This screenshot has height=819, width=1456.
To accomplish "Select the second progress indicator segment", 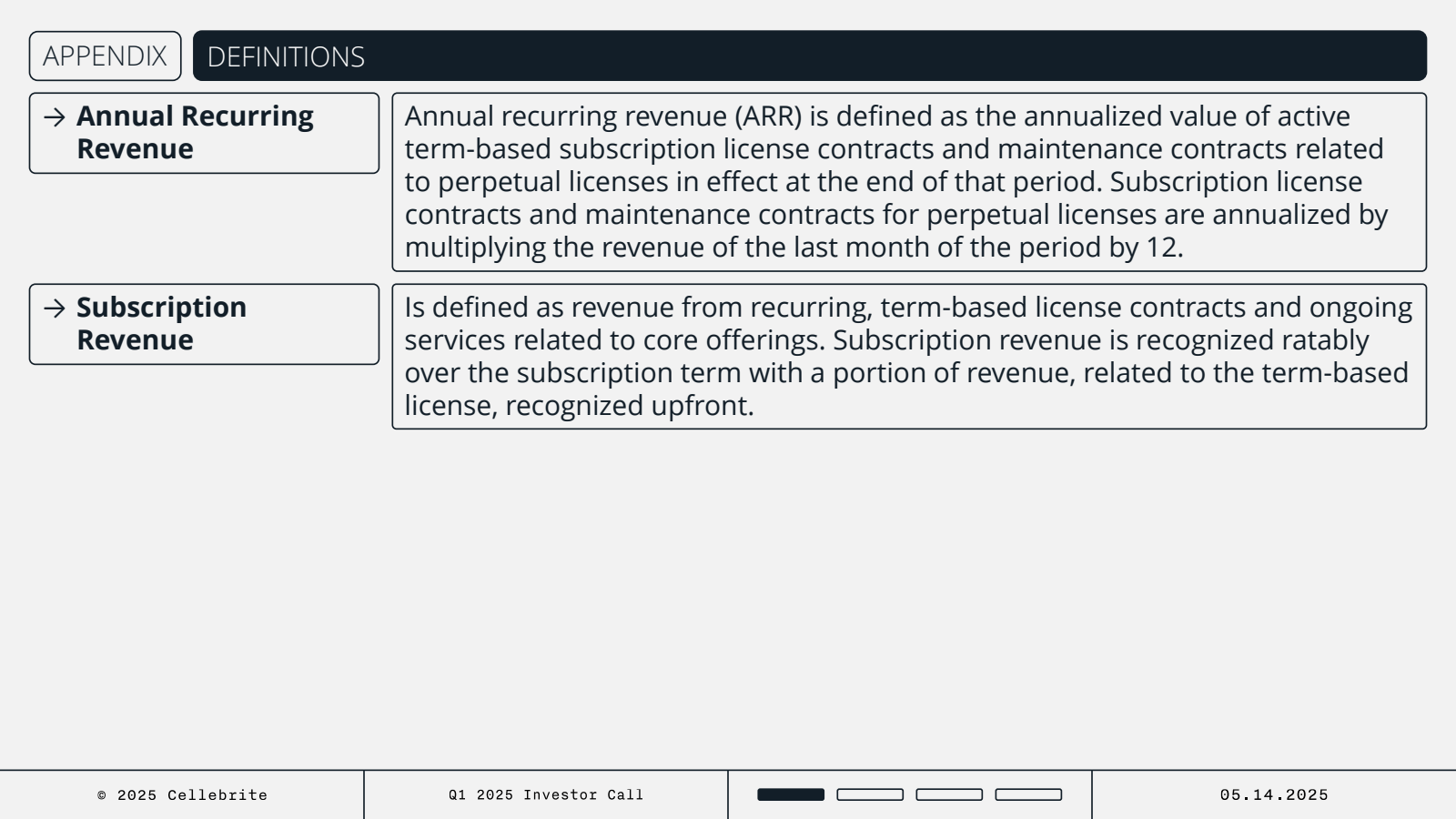I will 870,794.
